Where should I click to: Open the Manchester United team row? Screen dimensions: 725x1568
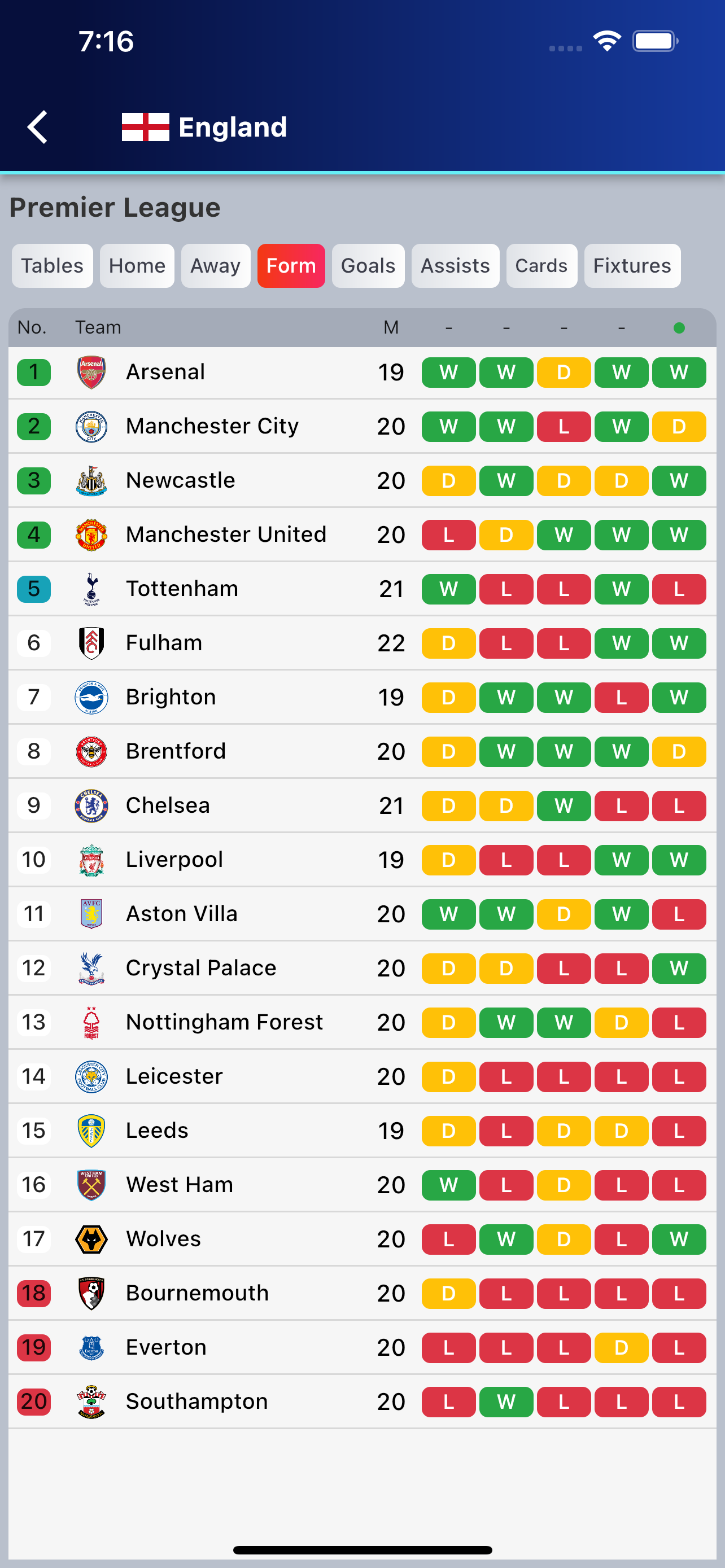226,535
